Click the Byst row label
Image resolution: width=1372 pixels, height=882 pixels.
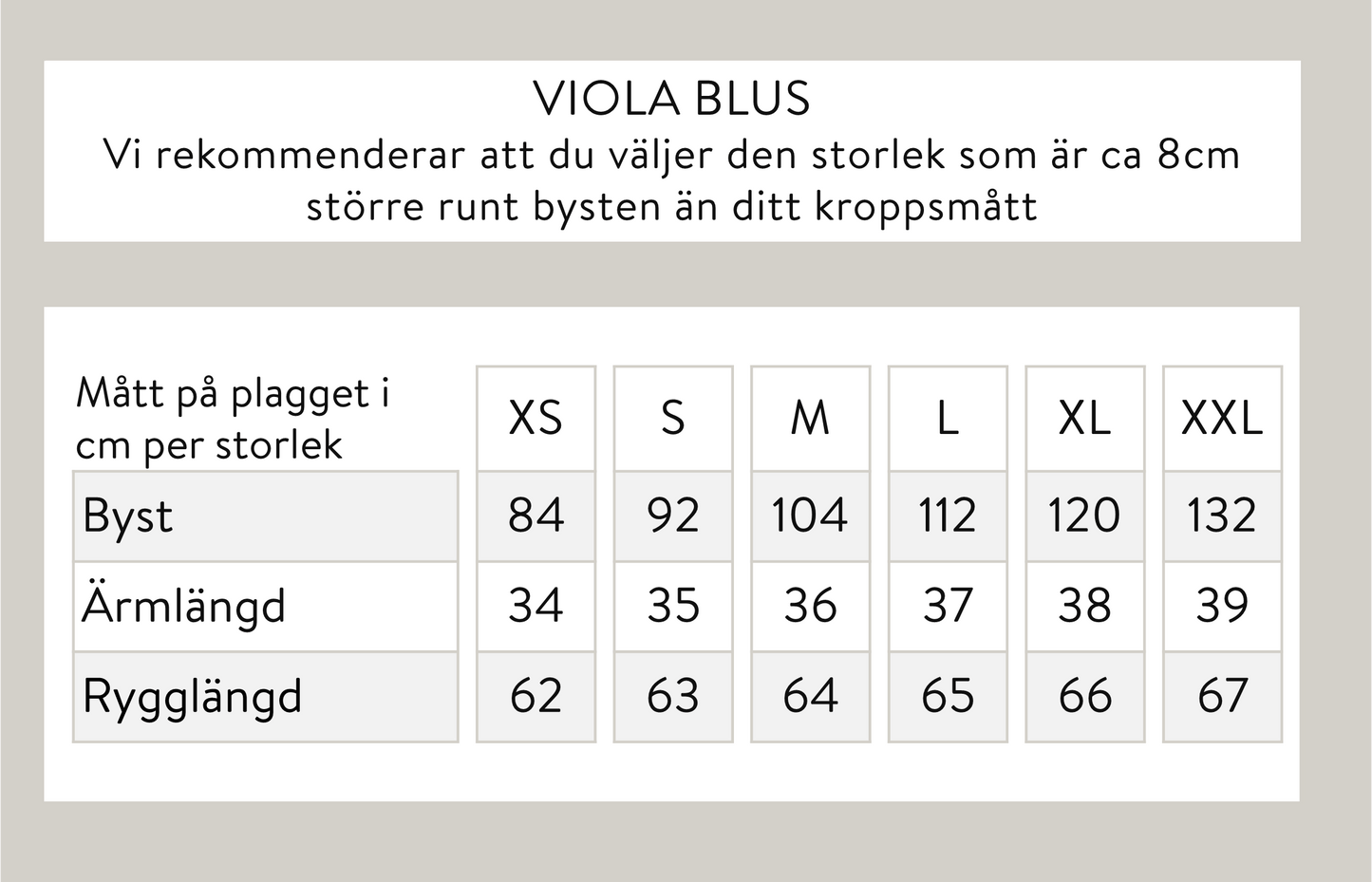128,516
